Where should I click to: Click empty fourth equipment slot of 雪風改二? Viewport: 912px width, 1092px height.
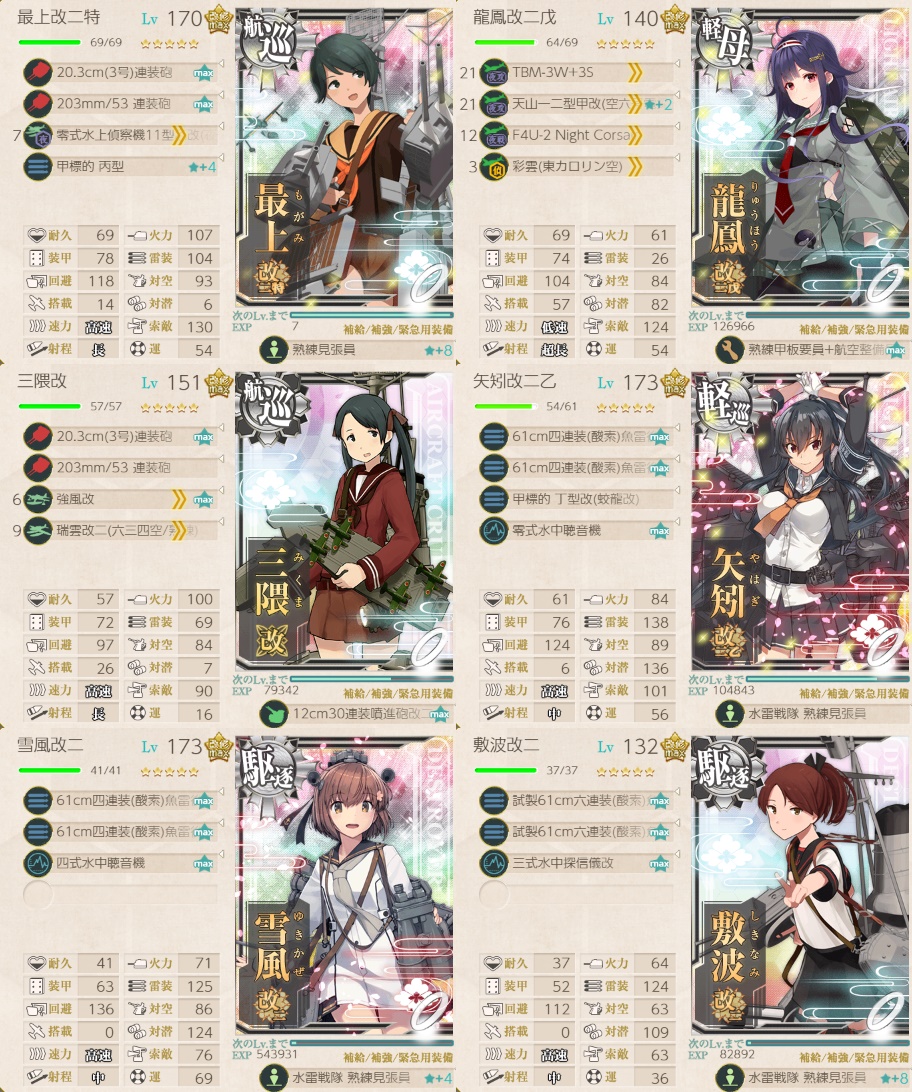click(x=120, y=894)
